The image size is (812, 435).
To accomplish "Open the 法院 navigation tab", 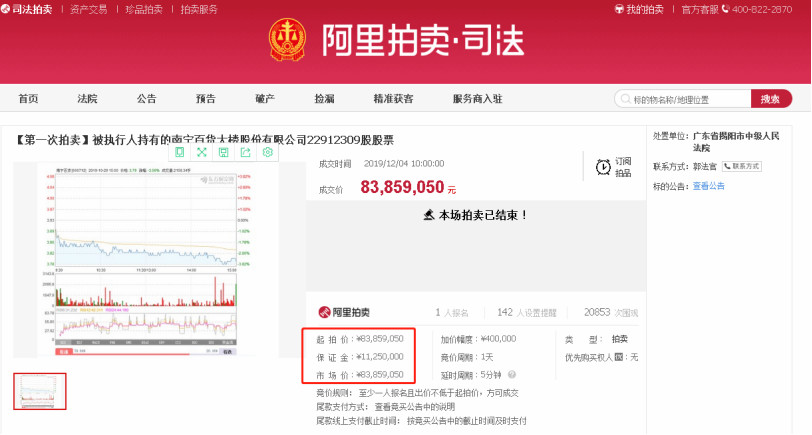I will click(88, 99).
